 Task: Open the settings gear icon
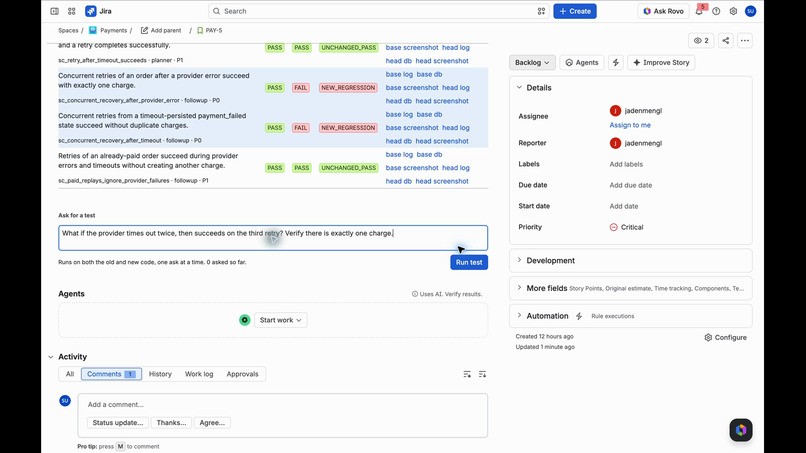734,11
